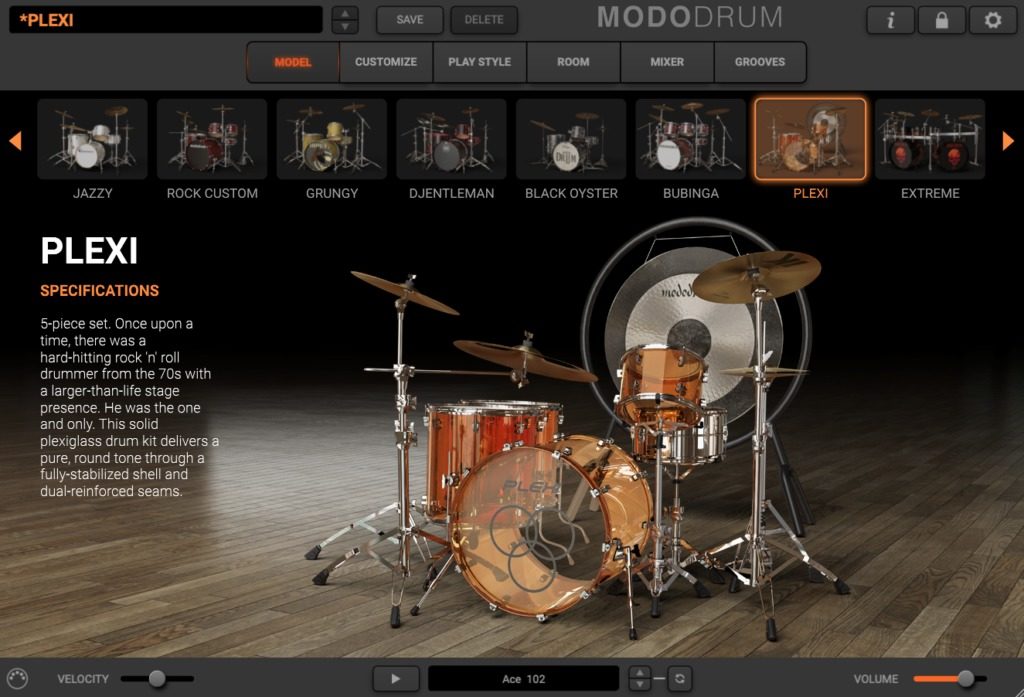Select the Black Oyster drum kit thumbnail
This screenshot has width=1024, height=697.
click(571, 138)
